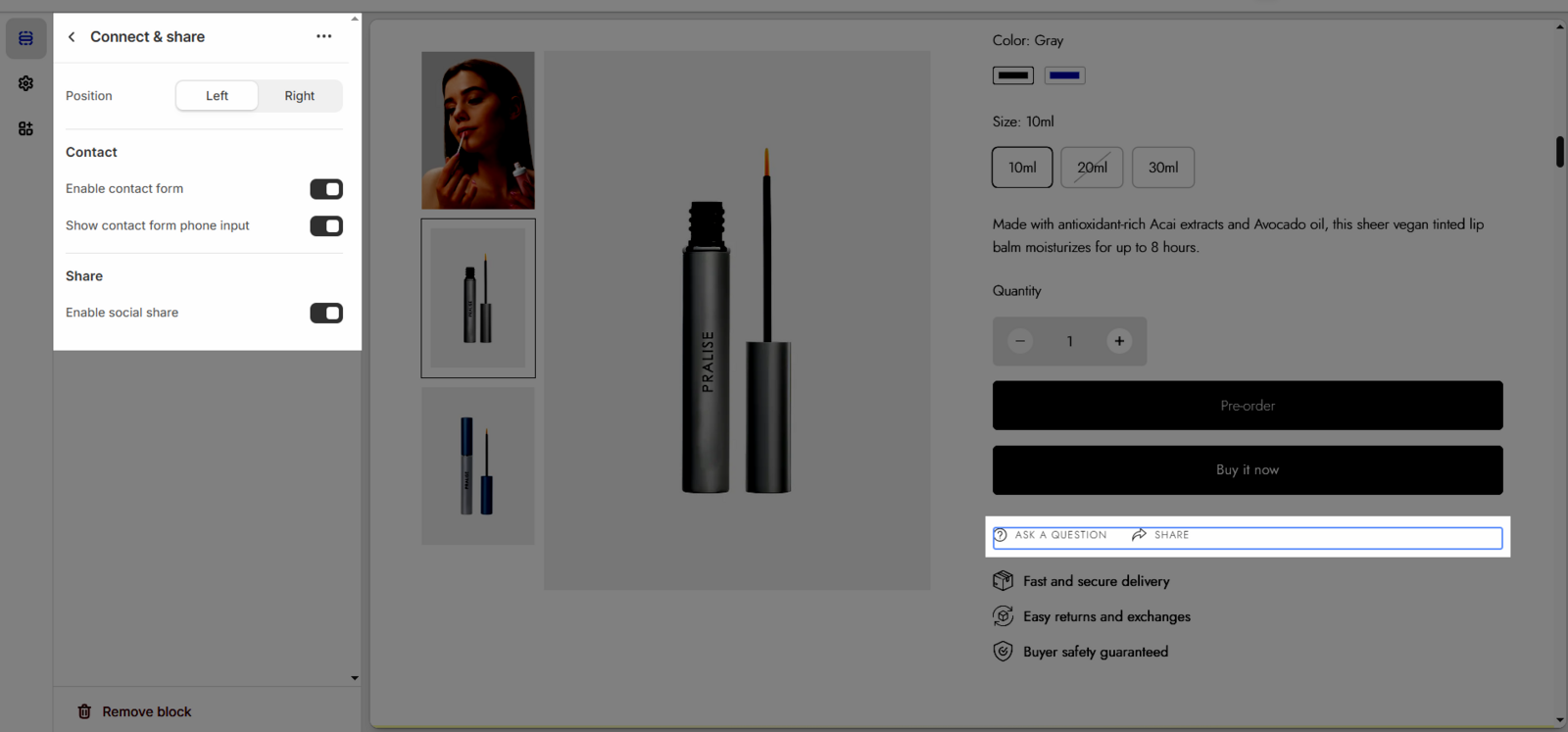
Task: Toggle Show contact form phone input
Action: [326, 226]
